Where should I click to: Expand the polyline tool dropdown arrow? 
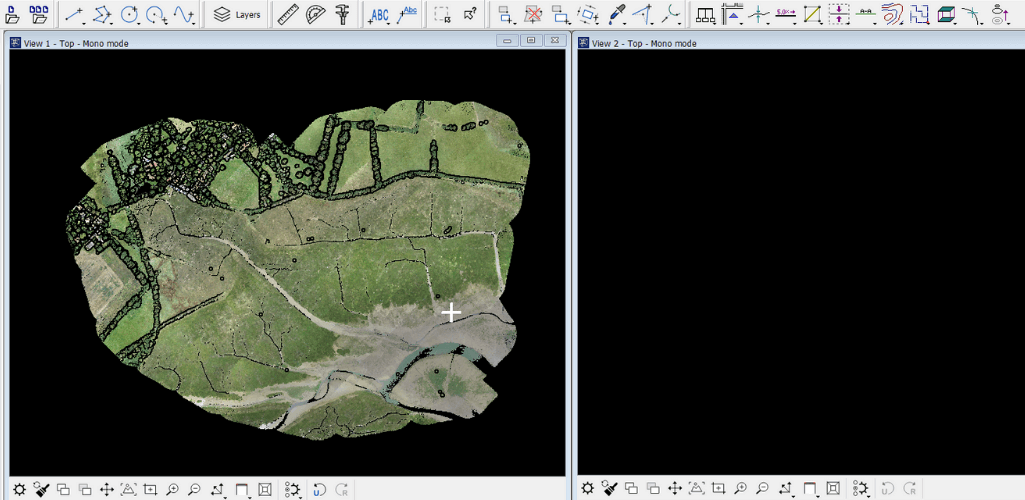112,21
